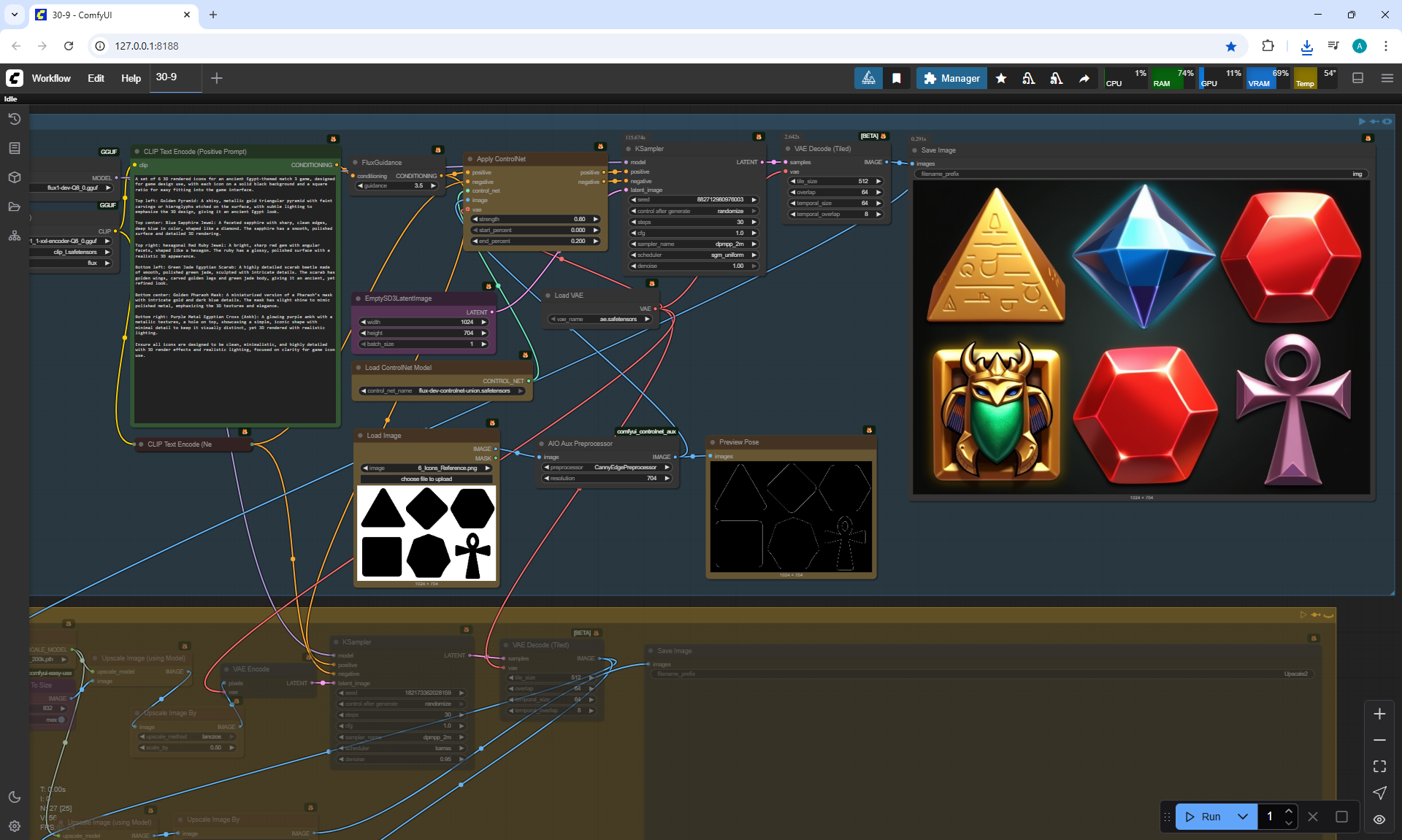Image resolution: width=1402 pixels, height=840 pixels.
Task: Click the Manager button
Action: click(x=951, y=78)
